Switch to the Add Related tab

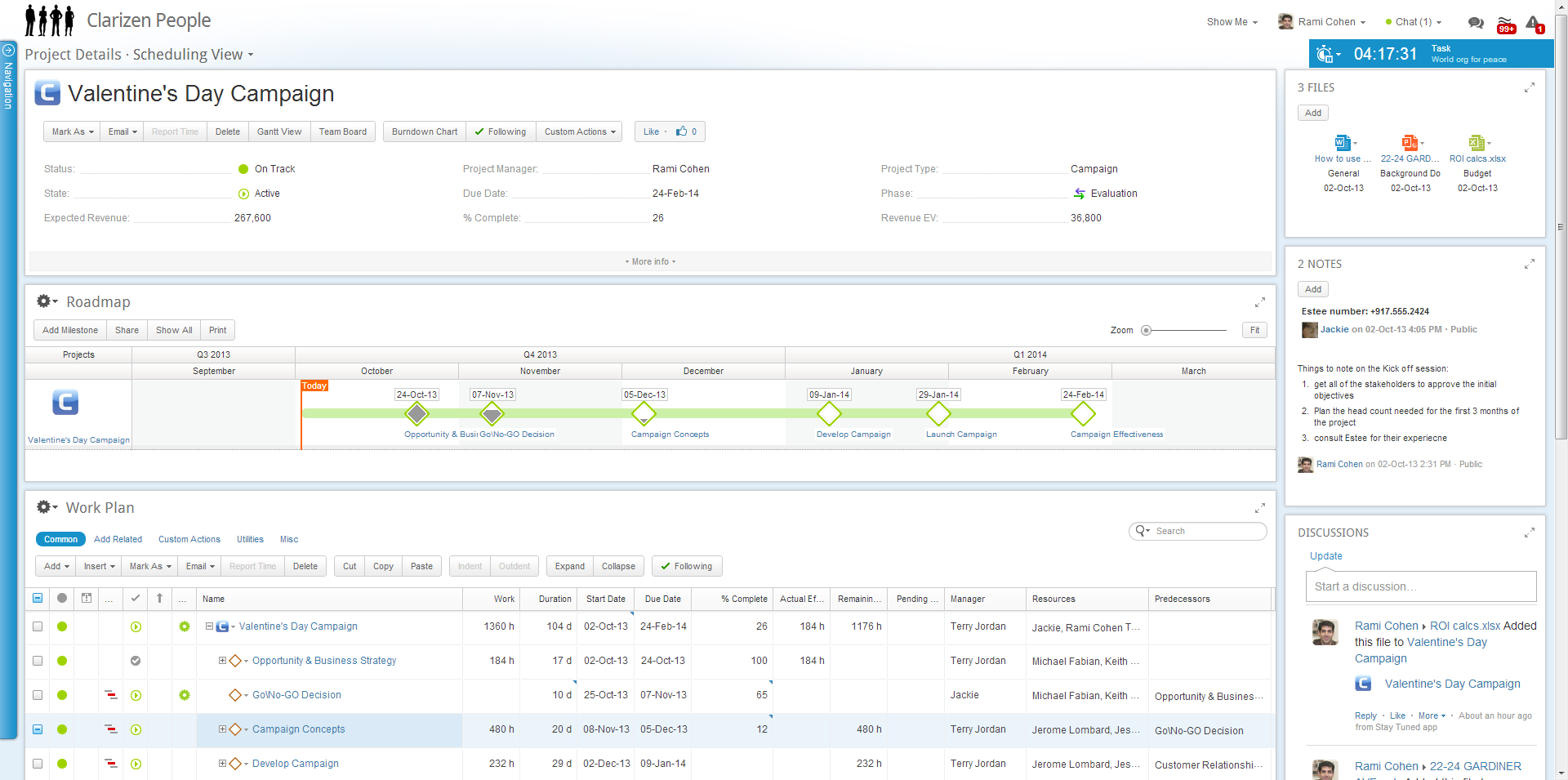click(x=118, y=539)
